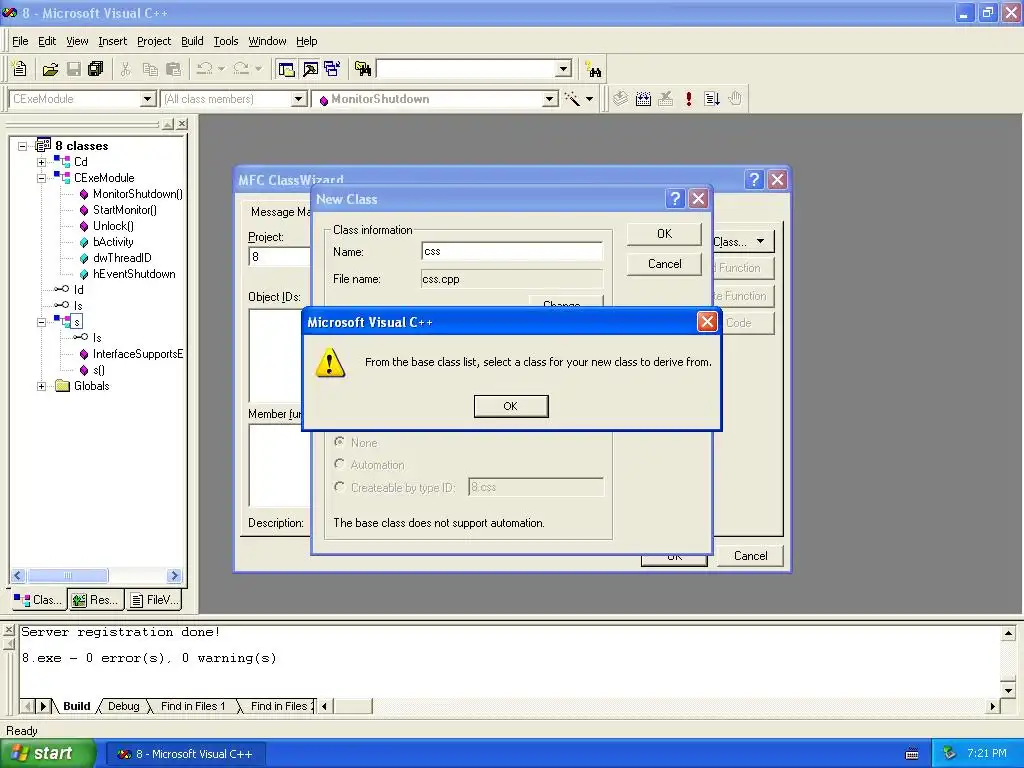The width and height of the screenshot is (1024, 768).
Task: Click OK in the warning message box
Action: pos(511,406)
